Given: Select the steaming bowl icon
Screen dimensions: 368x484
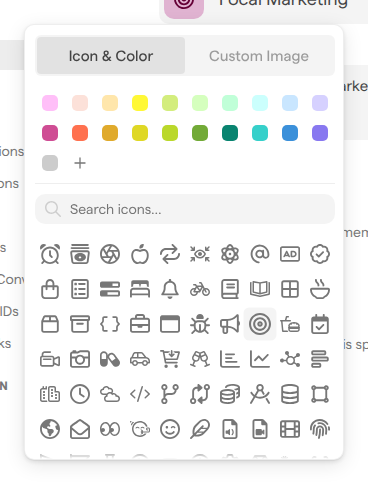Looking at the screenshot, I should coord(320,289).
